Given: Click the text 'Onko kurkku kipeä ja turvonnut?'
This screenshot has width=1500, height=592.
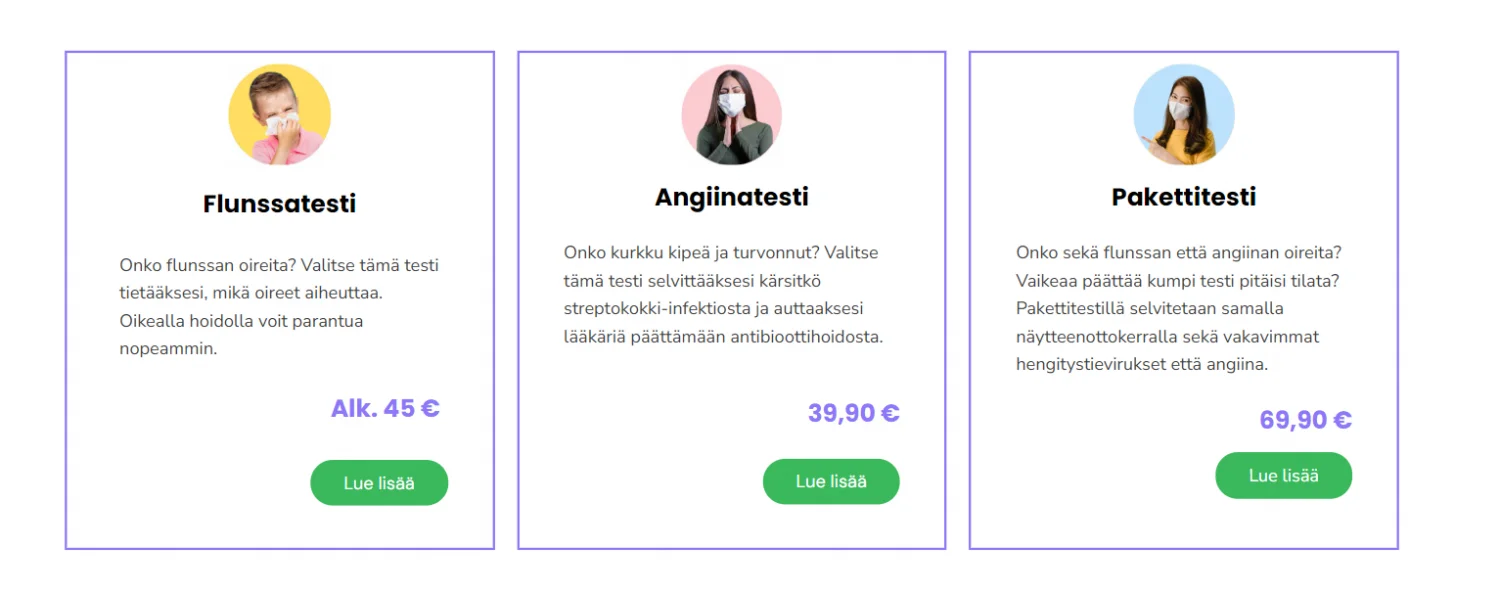Looking at the screenshot, I should (679, 253).
